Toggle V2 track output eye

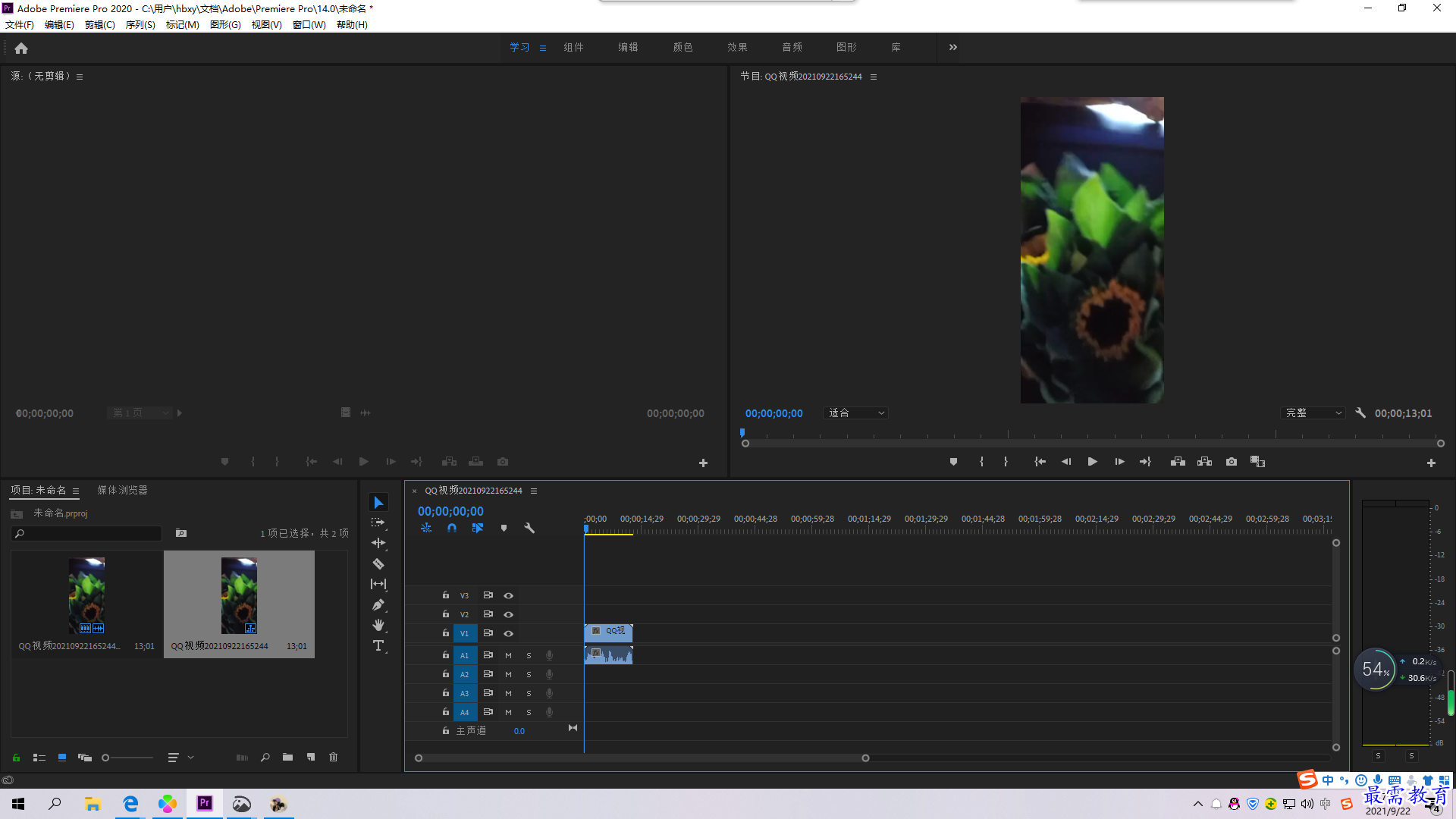(x=509, y=614)
